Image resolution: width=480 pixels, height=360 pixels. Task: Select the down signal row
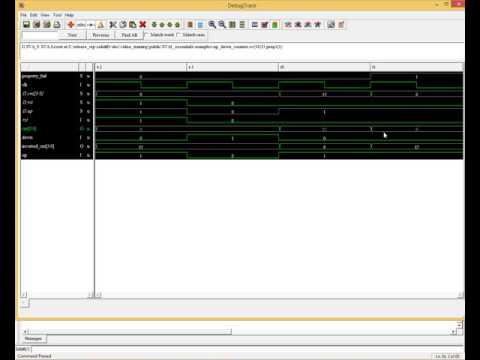[57, 138]
